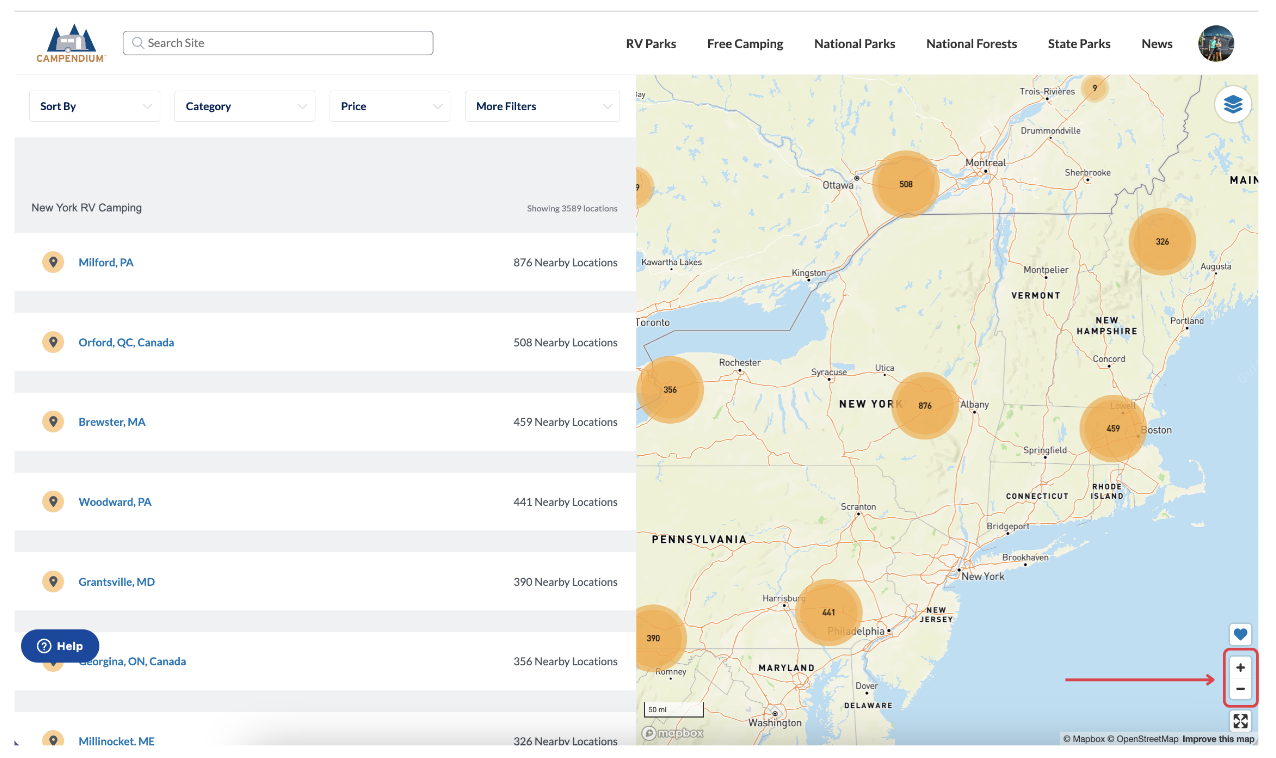This screenshot has height=758, width=1276.
Task: Open the Orford, QC, Canada link
Action: point(127,343)
